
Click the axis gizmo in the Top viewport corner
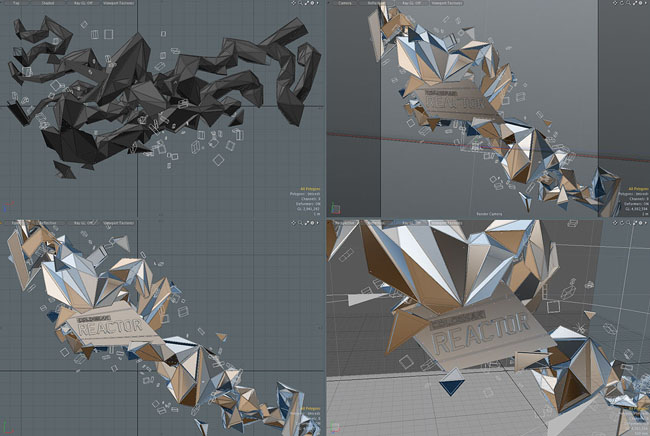click(8, 207)
